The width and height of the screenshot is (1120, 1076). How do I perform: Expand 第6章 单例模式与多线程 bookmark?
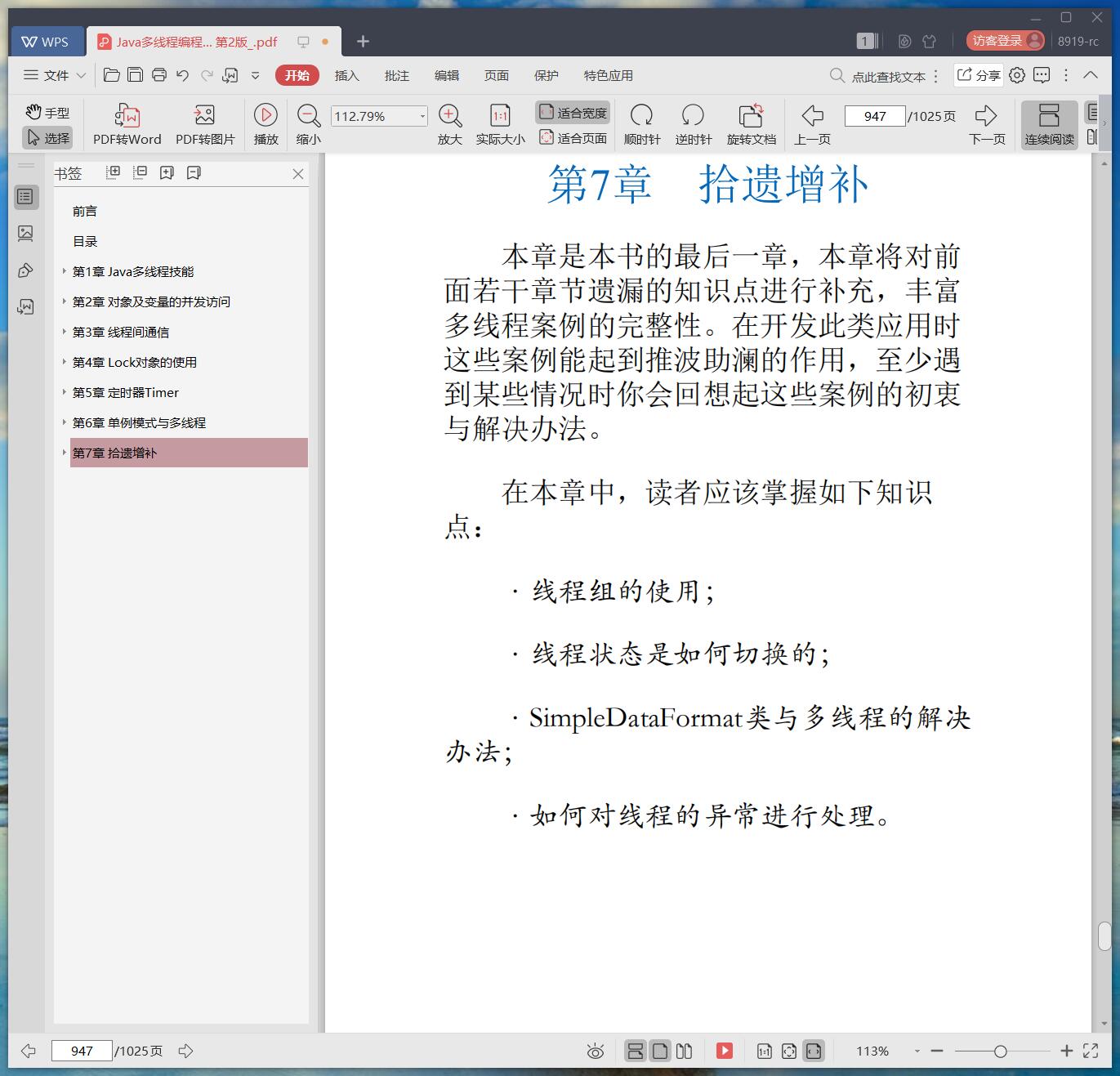click(65, 422)
